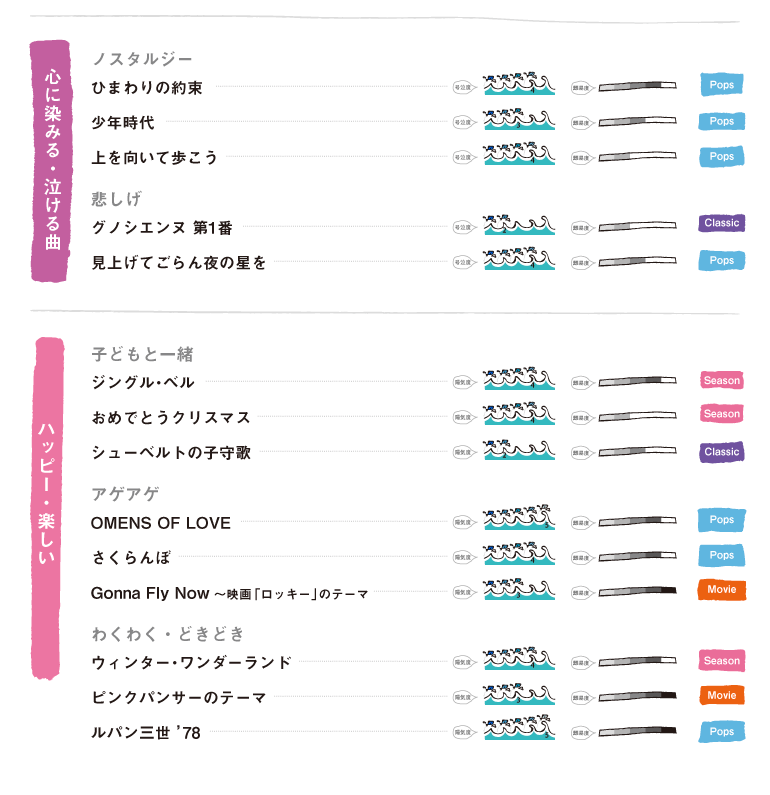Screen dimensions: 770x795
Task: Click the Season tag for おめでとうクリスマス
Action: (721, 414)
